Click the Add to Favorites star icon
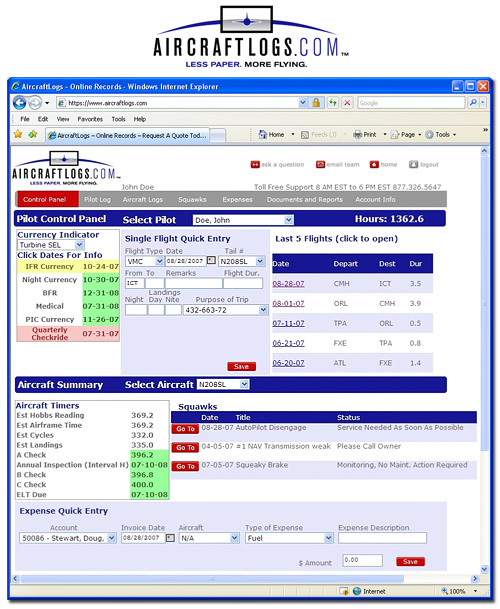The width and height of the screenshot is (500, 609). (x=33, y=134)
